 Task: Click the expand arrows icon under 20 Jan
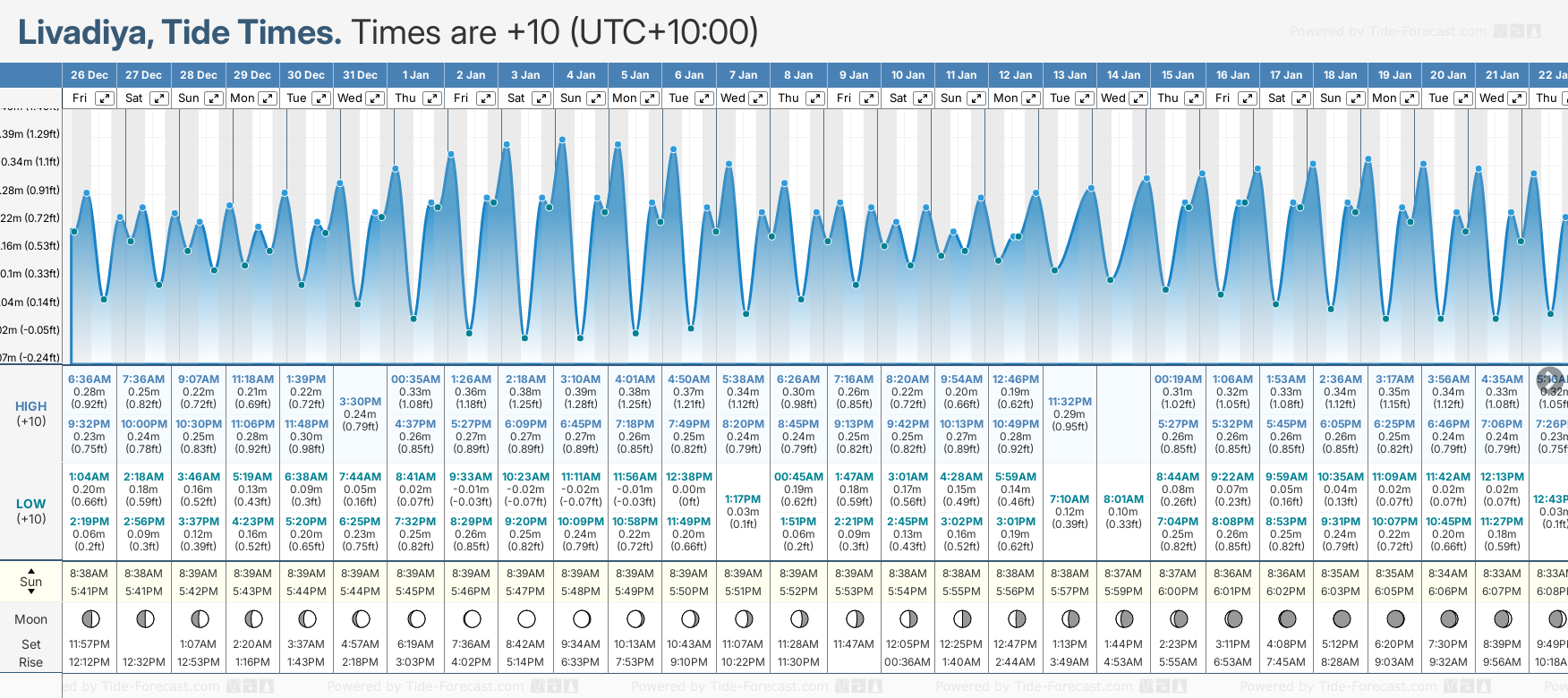[x=1464, y=98]
